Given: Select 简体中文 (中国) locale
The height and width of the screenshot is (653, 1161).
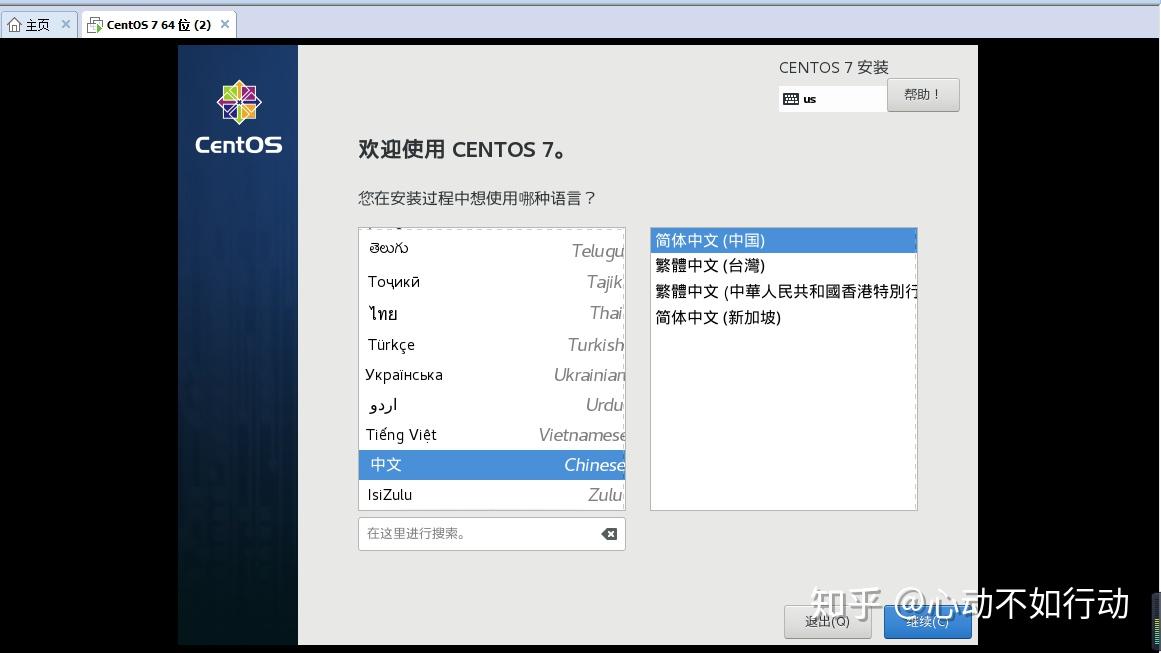Looking at the screenshot, I should 783,241.
